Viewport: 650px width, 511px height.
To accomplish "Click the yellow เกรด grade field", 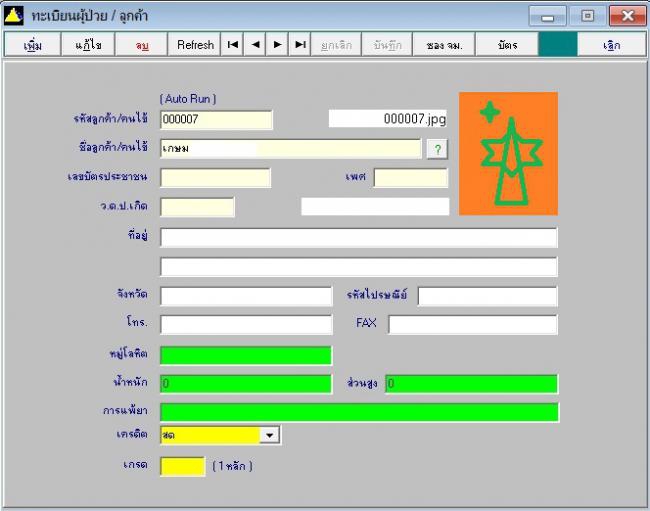I will click(183, 467).
